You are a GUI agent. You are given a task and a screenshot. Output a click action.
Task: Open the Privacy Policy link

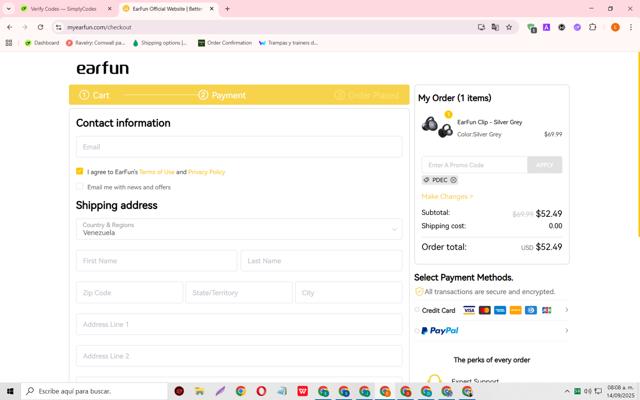[x=207, y=172]
